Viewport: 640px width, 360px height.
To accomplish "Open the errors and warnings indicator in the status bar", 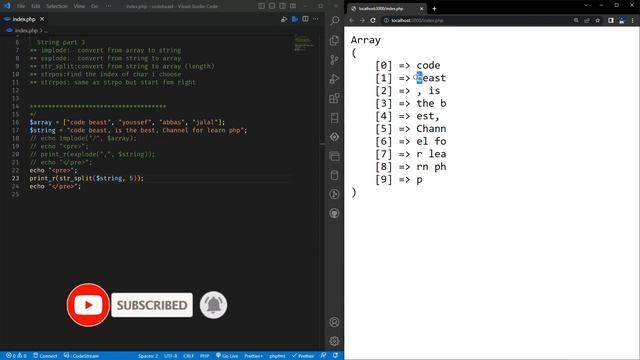I will click(x=16, y=356).
